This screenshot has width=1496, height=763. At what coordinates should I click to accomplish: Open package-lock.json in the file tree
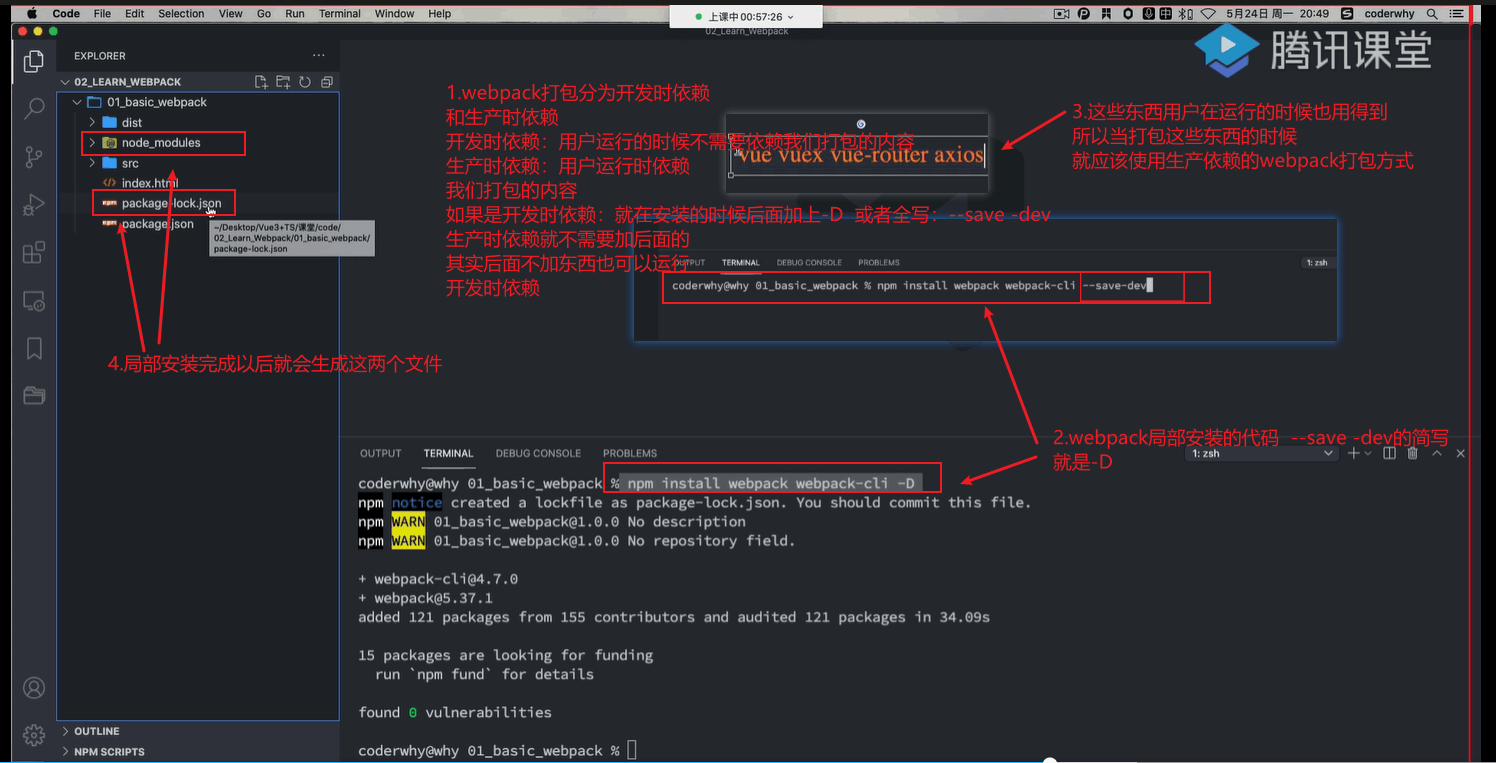click(x=171, y=203)
